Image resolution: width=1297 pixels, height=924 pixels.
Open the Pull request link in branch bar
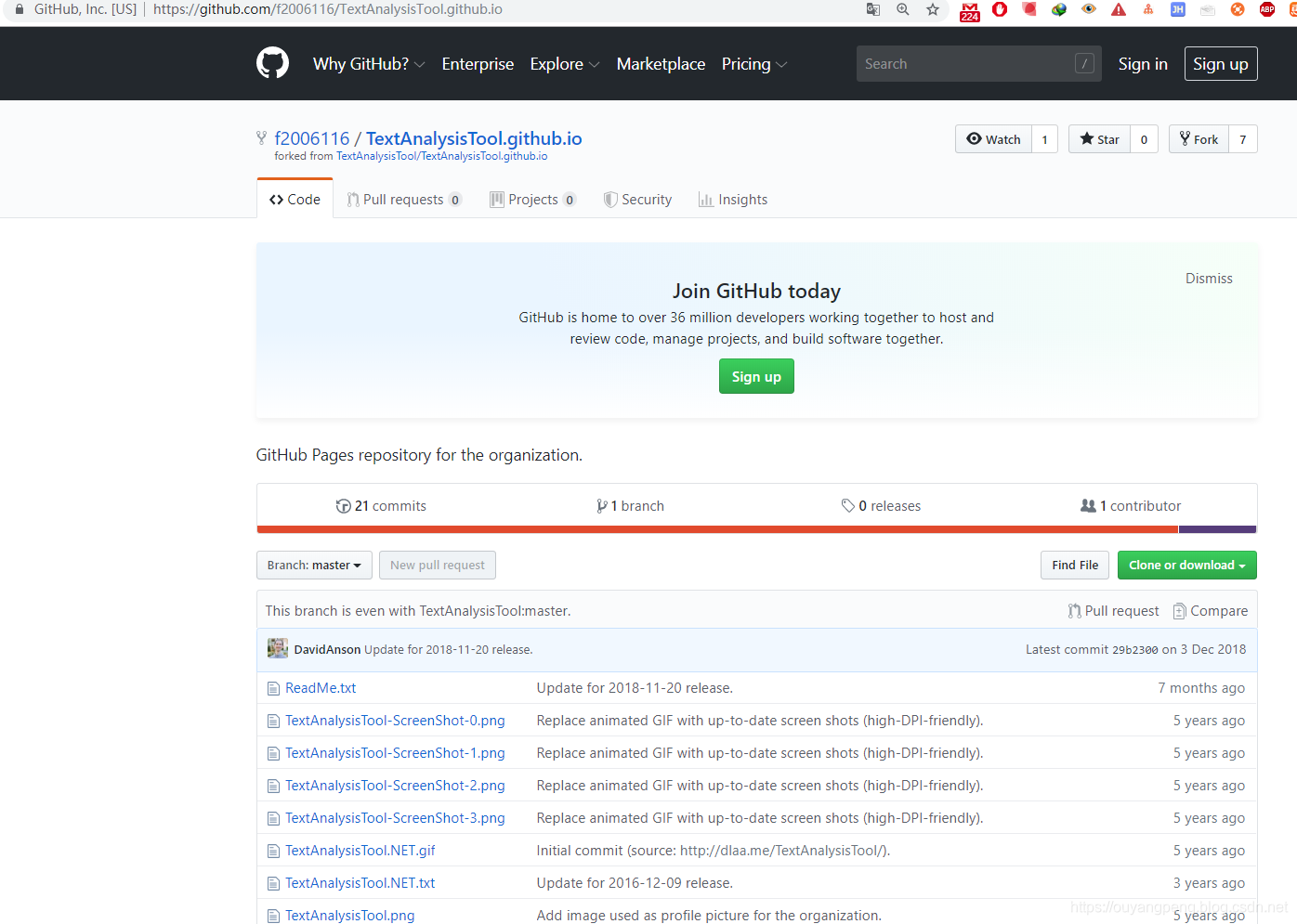click(1113, 611)
